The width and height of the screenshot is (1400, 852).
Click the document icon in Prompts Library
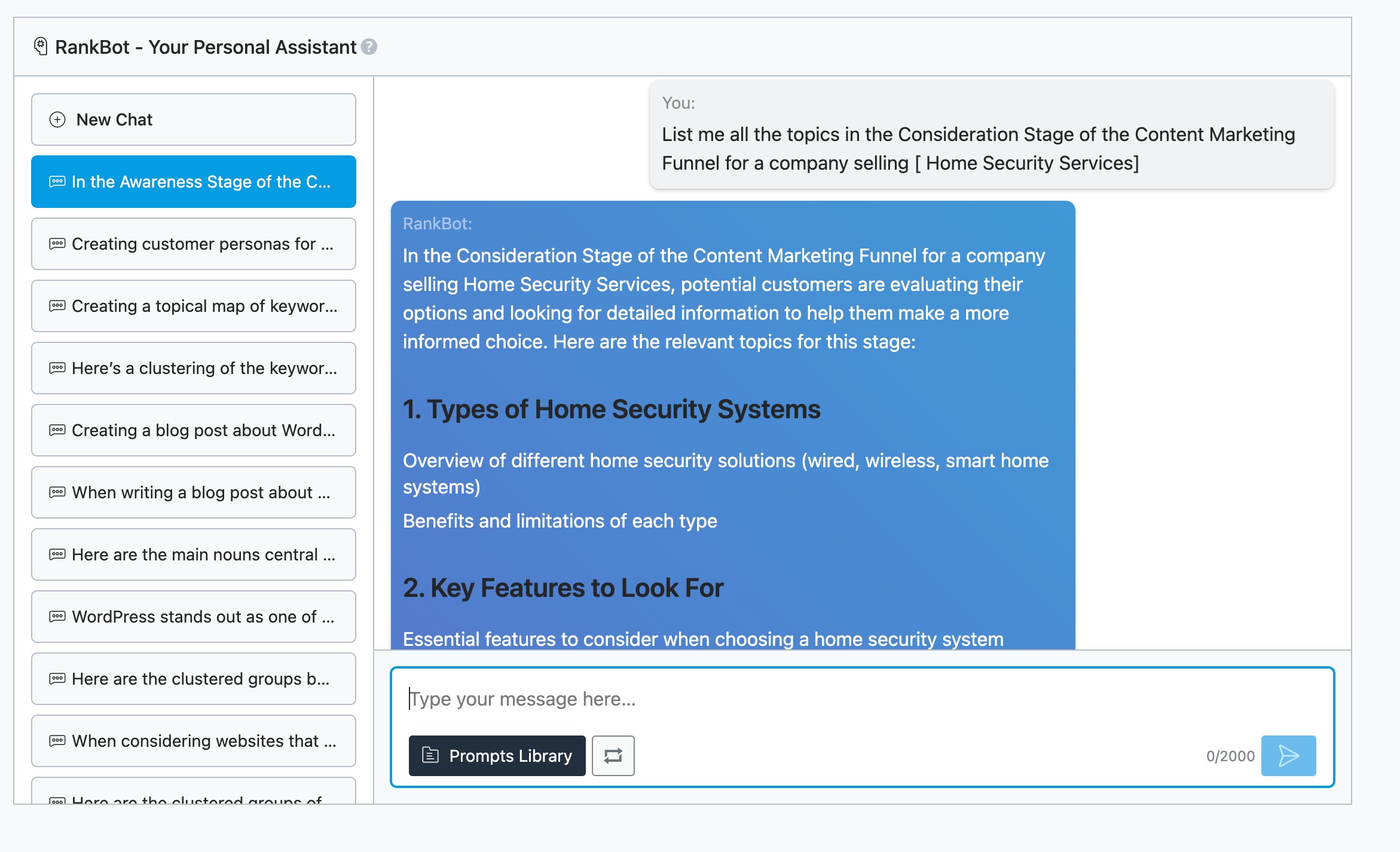pos(430,755)
